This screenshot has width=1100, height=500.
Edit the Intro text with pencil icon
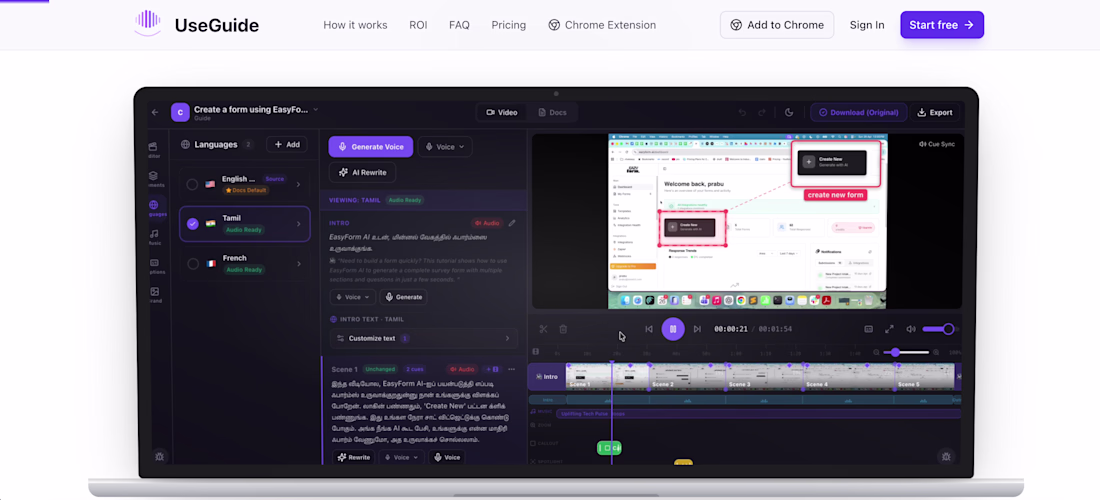(x=512, y=223)
